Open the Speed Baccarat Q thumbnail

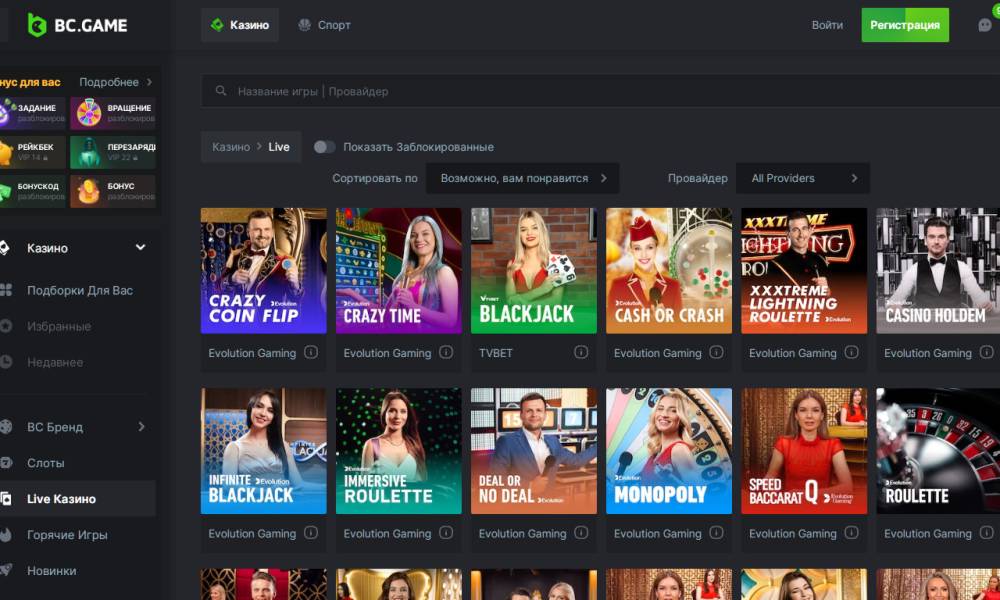[x=804, y=451]
